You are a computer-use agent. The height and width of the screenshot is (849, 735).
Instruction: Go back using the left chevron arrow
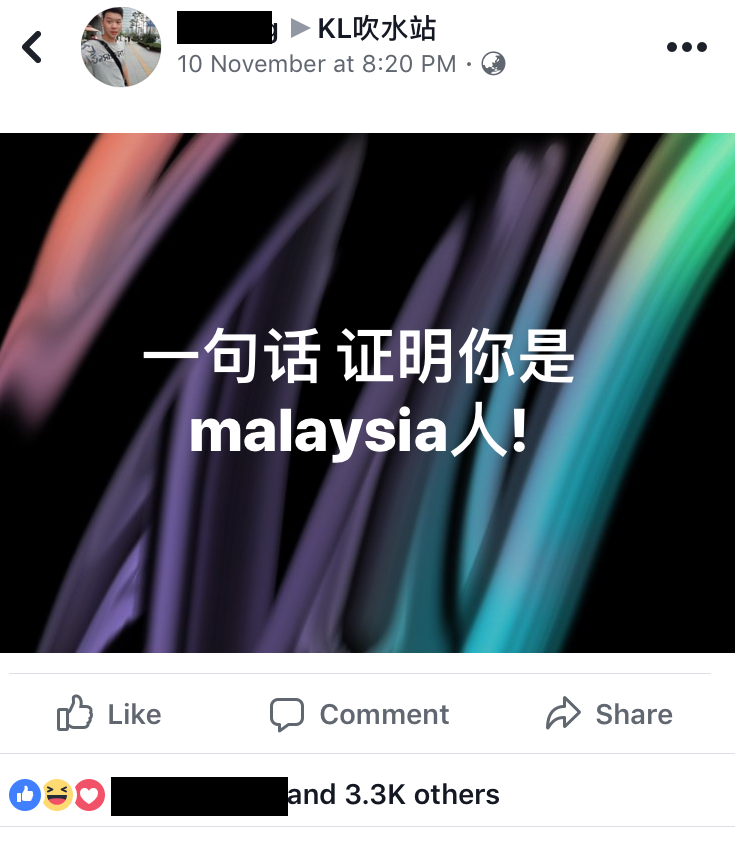32,47
